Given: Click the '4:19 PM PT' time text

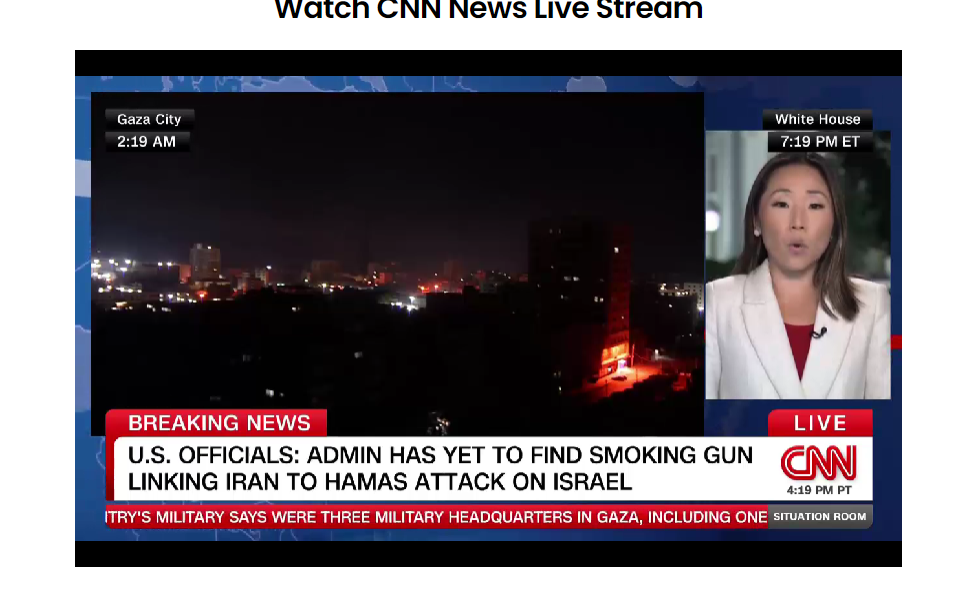Looking at the screenshot, I should (x=819, y=490).
